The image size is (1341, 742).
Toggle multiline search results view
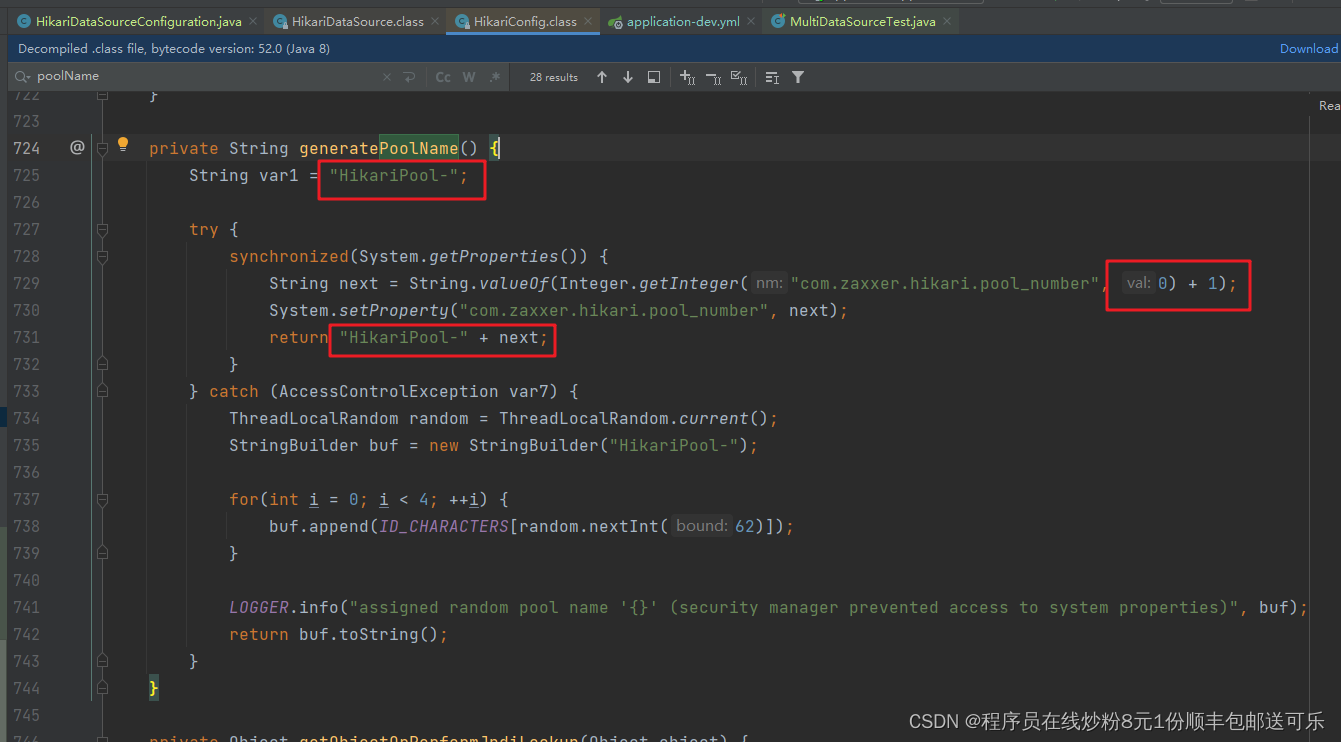coord(772,77)
